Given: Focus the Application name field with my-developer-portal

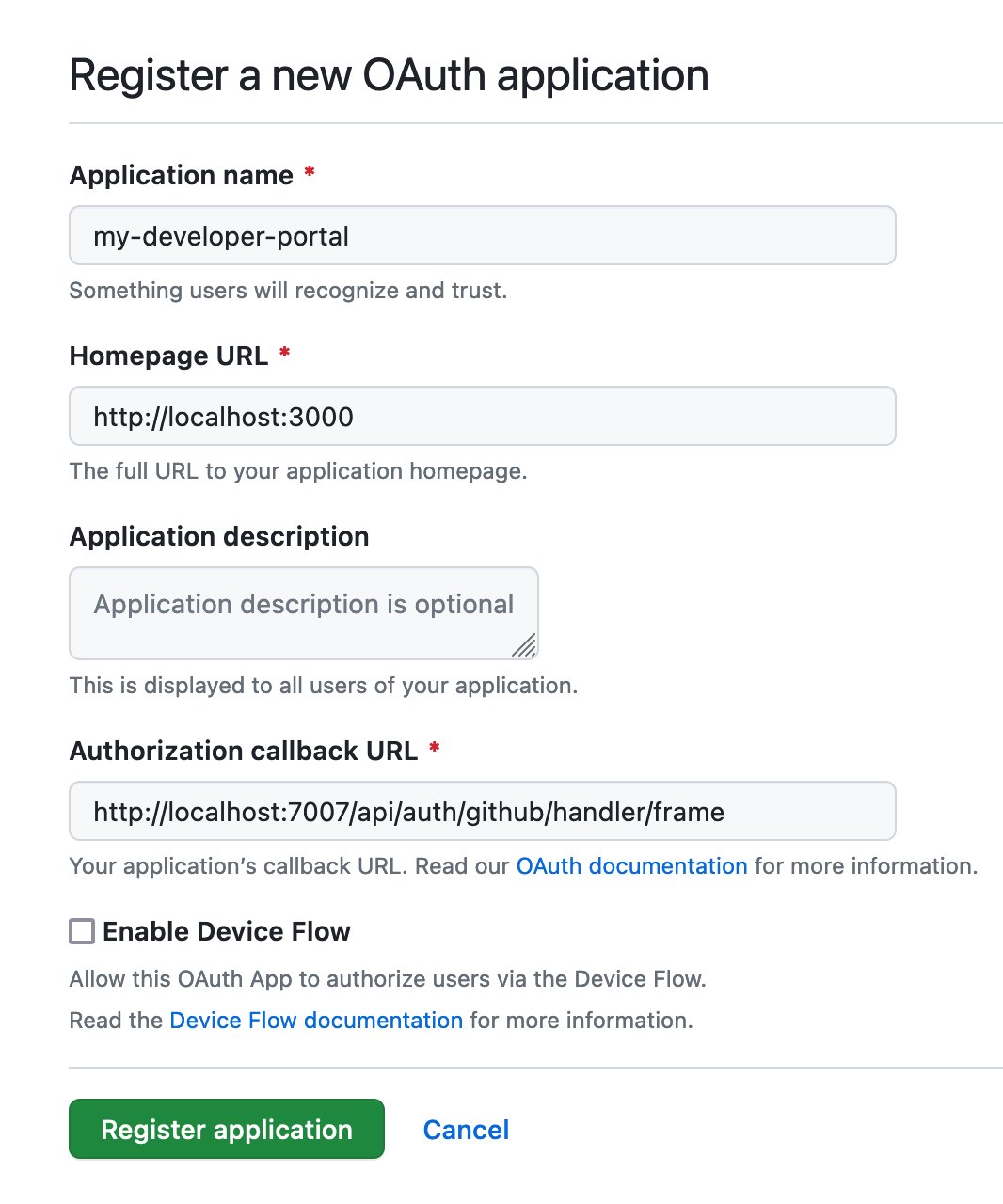Looking at the screenshot, I should click(483, 235).
